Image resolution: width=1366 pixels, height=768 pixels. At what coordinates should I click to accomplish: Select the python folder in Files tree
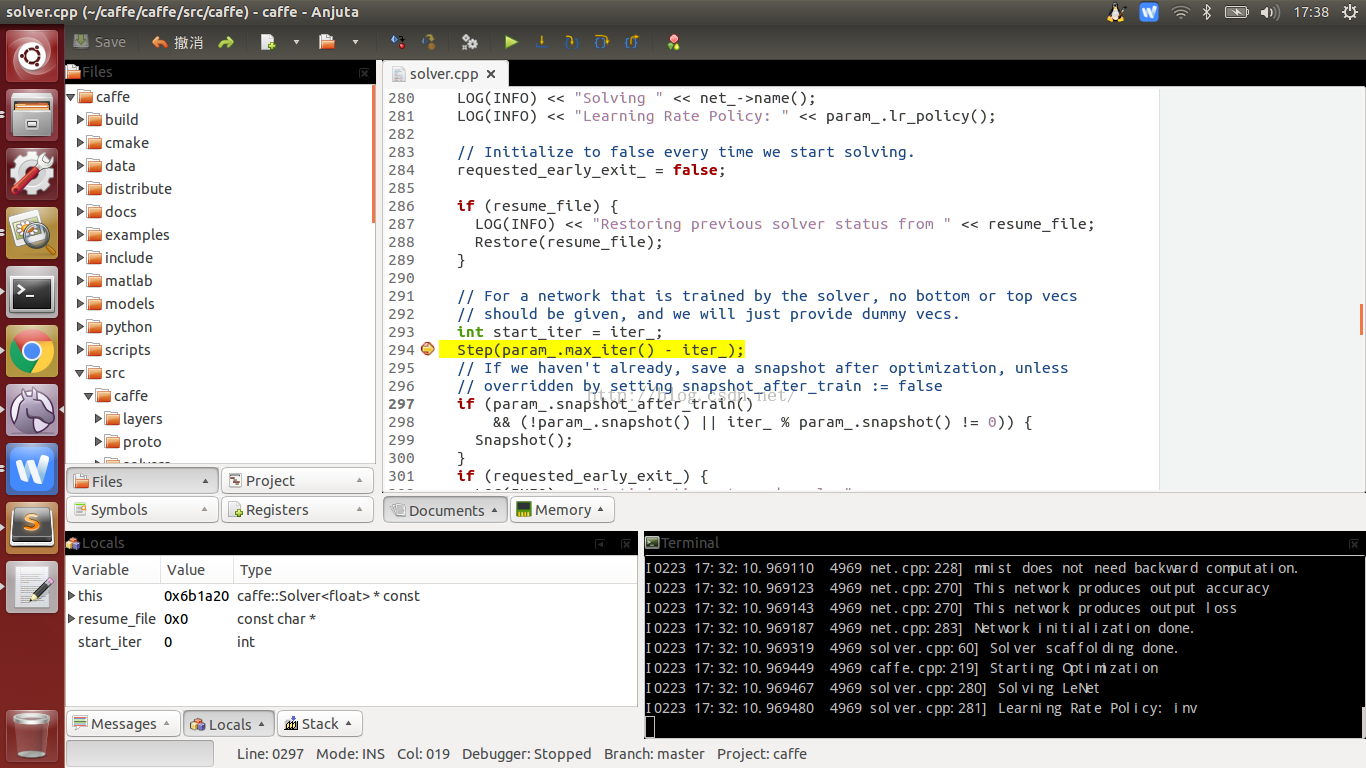[128, 327]
